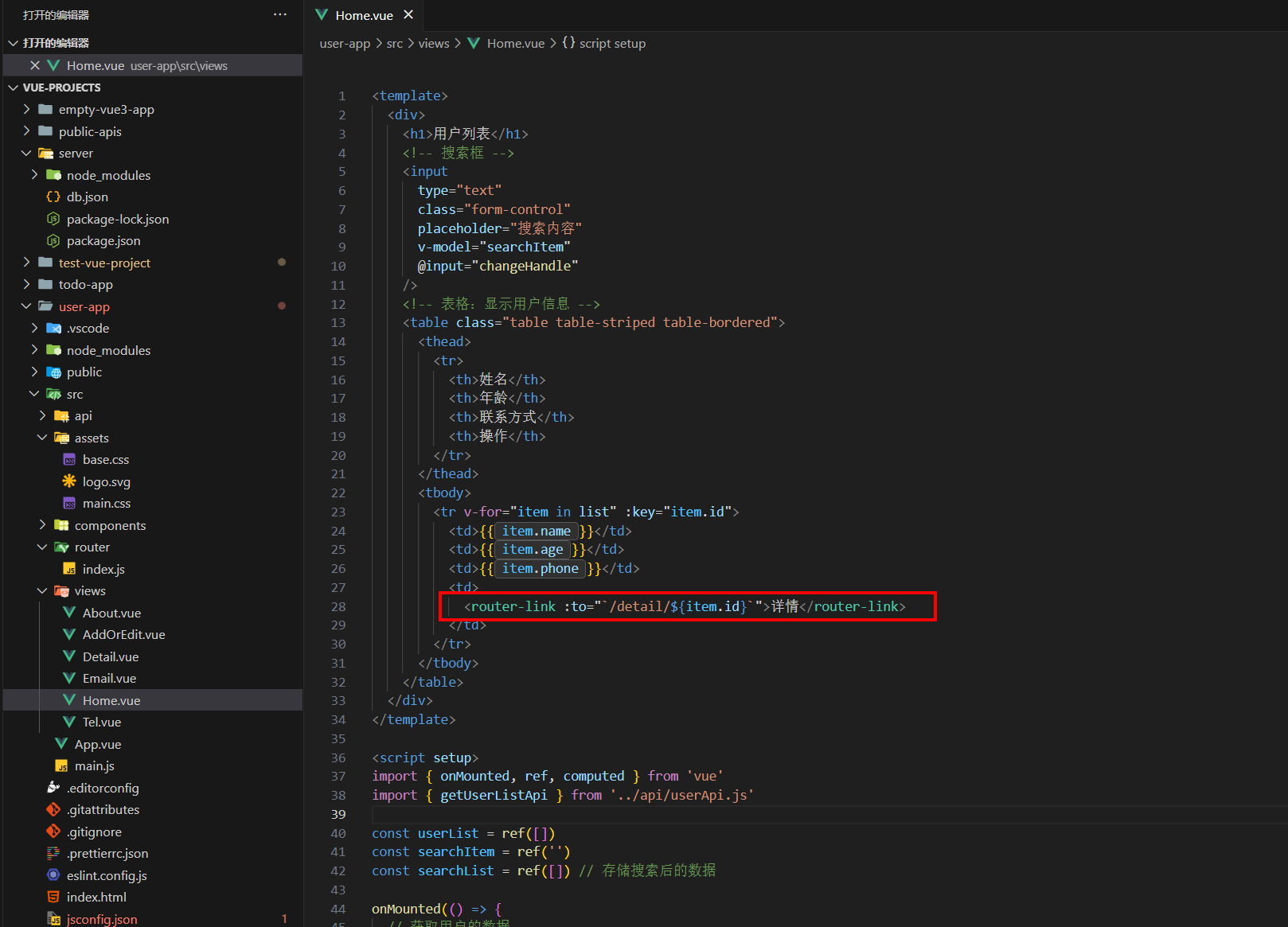Click the eslint.config.js ESLint icon
Viewport: 1288px width, 927px height.
pos(53,875)
